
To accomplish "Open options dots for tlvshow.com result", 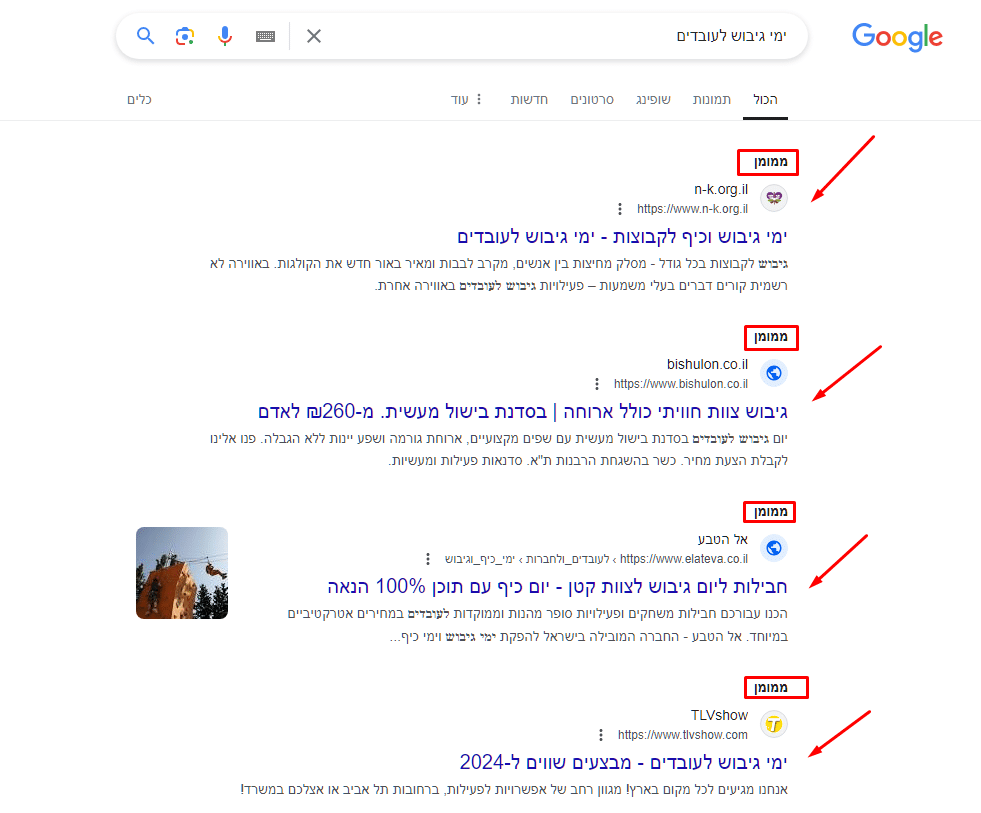I will 601,734.
